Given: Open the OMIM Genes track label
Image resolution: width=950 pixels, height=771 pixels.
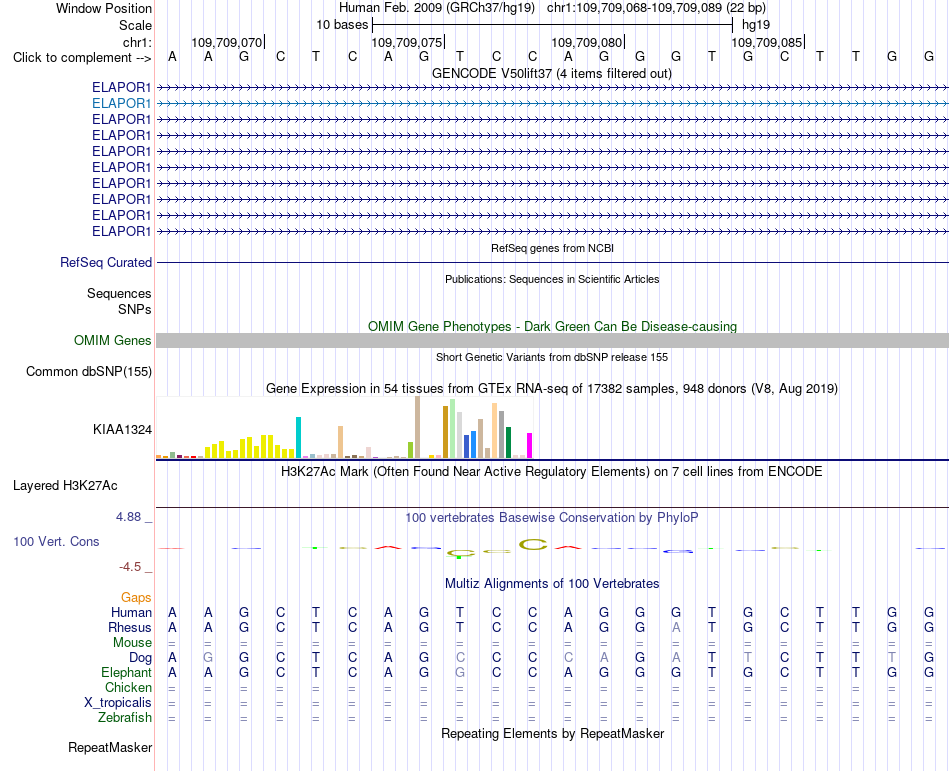Looking at the screenshot, I should point(113,340).
